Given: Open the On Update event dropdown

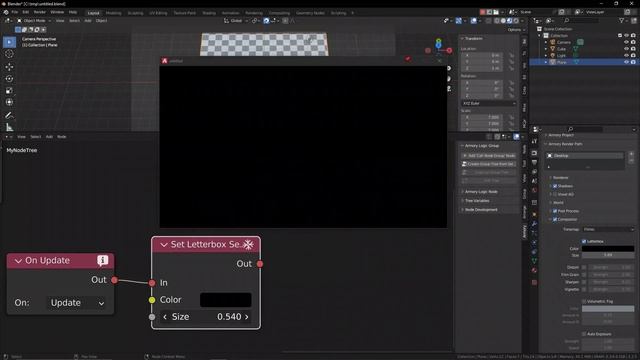Looking at the screenshot, I should 77,303.
